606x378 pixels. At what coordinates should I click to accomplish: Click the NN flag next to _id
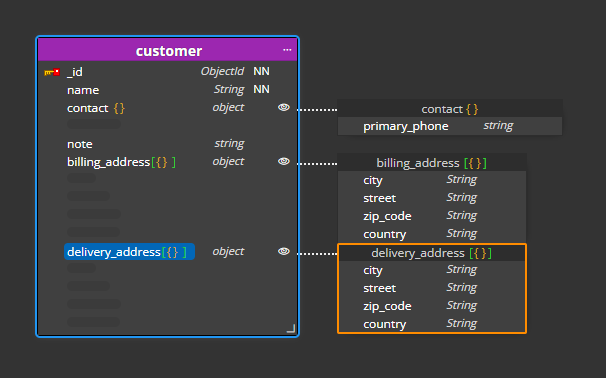(261, 71)
